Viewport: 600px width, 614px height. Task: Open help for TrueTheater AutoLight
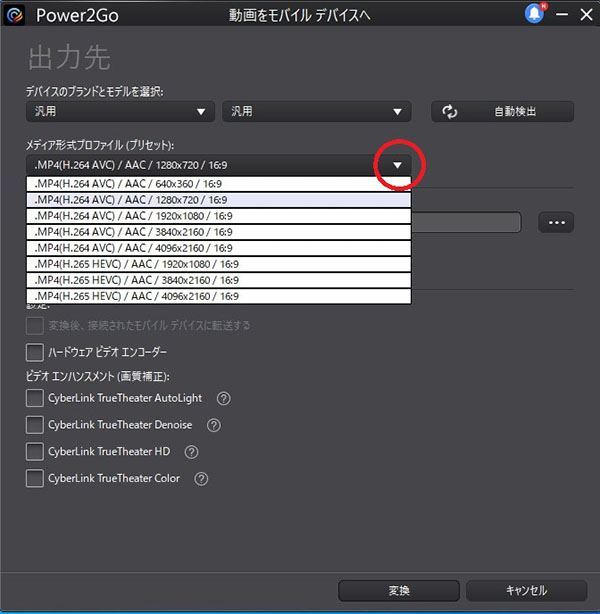pyautogui.click(x=224, y=399)
